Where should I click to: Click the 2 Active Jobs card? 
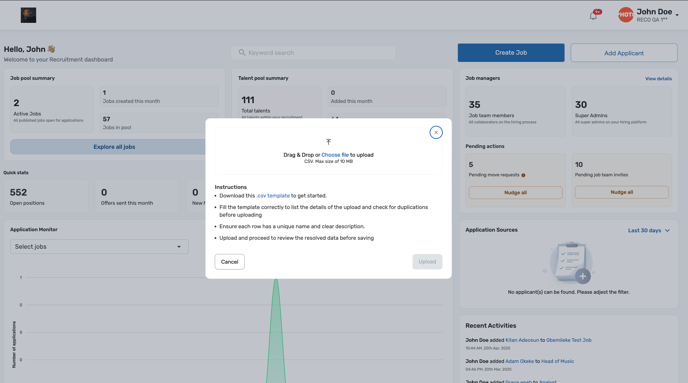52,110
